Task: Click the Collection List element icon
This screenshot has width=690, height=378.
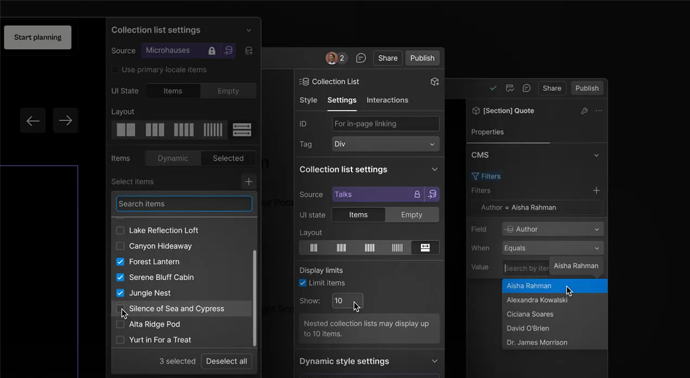Action: (x=304, y=81)
